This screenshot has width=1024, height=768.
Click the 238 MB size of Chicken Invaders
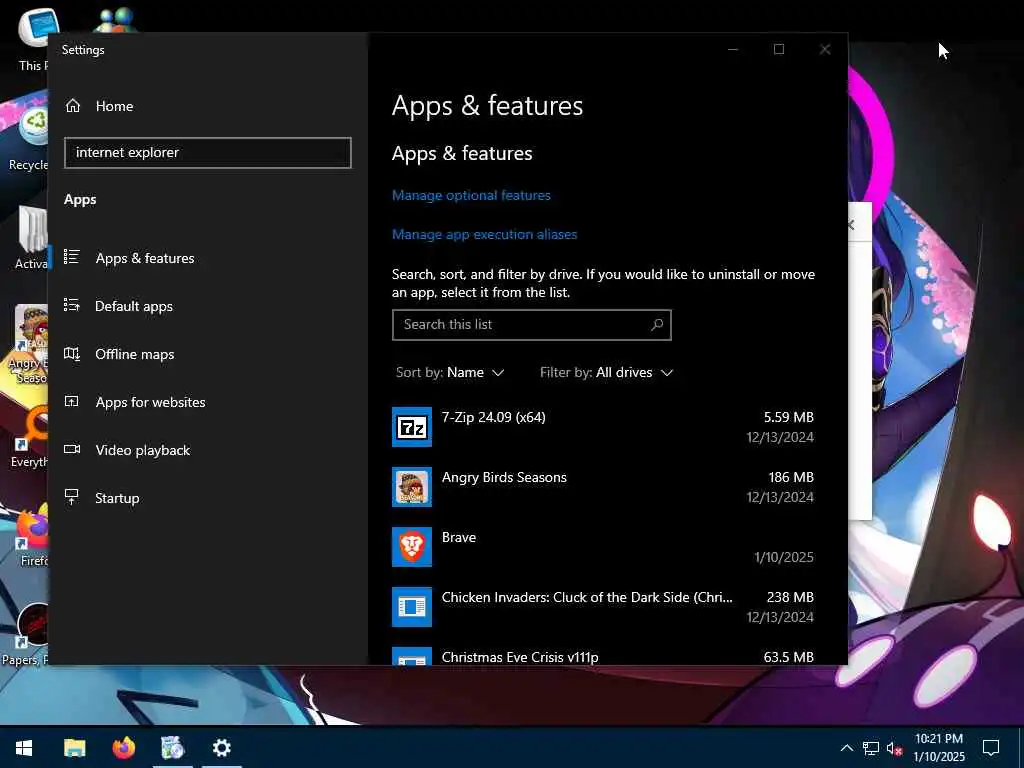click(790, 598)
